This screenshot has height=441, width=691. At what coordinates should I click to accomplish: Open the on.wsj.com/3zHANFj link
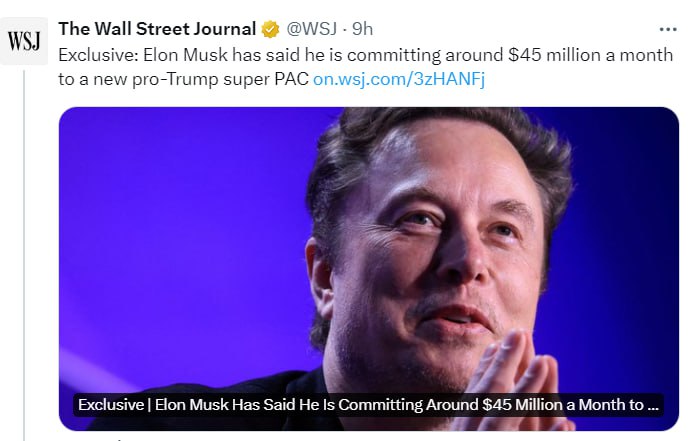pyautogui.click(x=398, y=78)
